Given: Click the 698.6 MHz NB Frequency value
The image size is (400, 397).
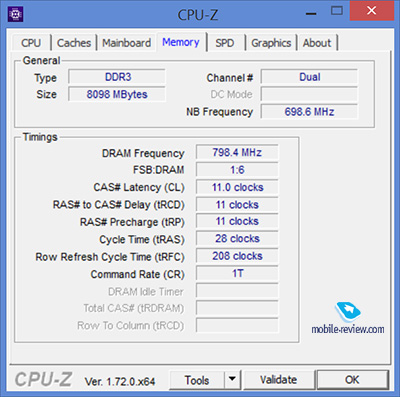Looking at the screenshot, I should [x=309, y=112].
